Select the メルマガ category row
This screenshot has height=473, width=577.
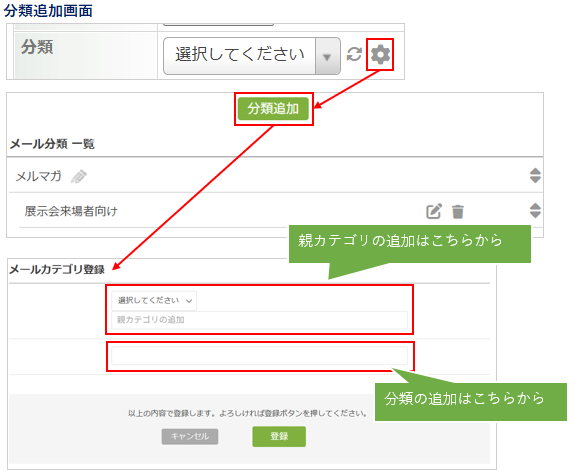click(x=276, y=176)
